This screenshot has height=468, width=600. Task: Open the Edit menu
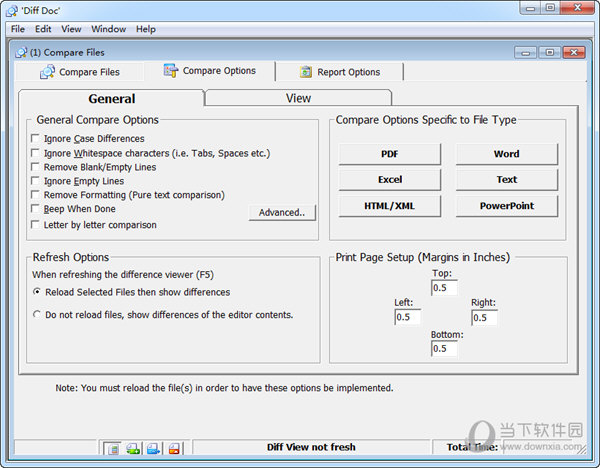point(43,29)
